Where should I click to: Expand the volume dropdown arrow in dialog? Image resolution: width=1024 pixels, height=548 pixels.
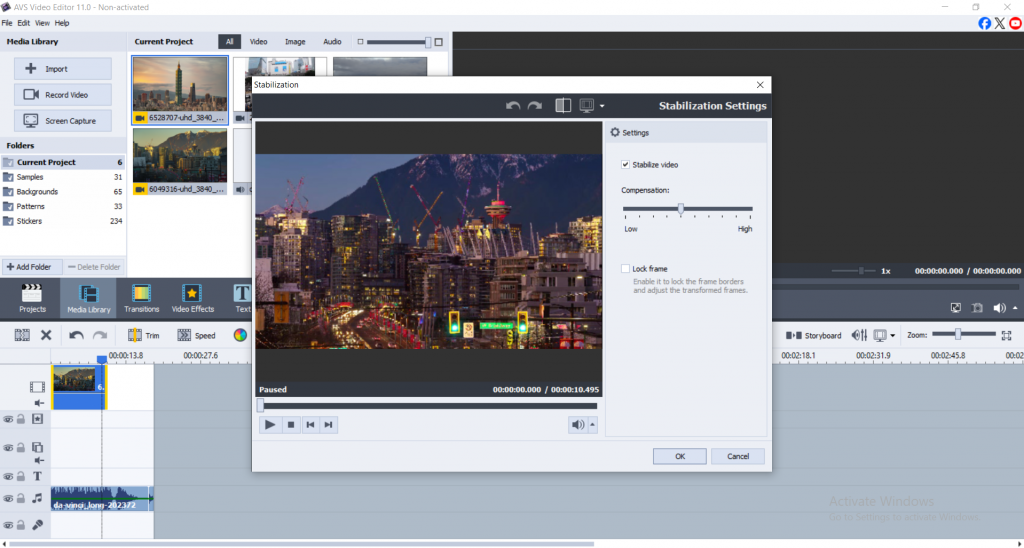593,425
